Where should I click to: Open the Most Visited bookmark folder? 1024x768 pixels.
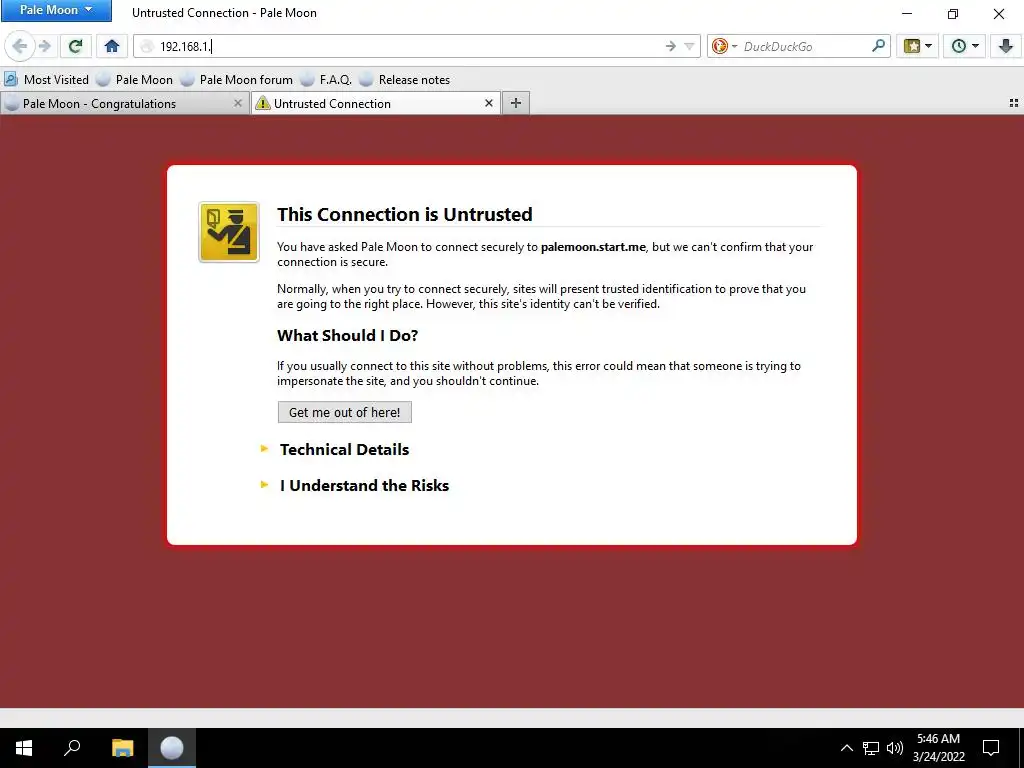(46, 80)
